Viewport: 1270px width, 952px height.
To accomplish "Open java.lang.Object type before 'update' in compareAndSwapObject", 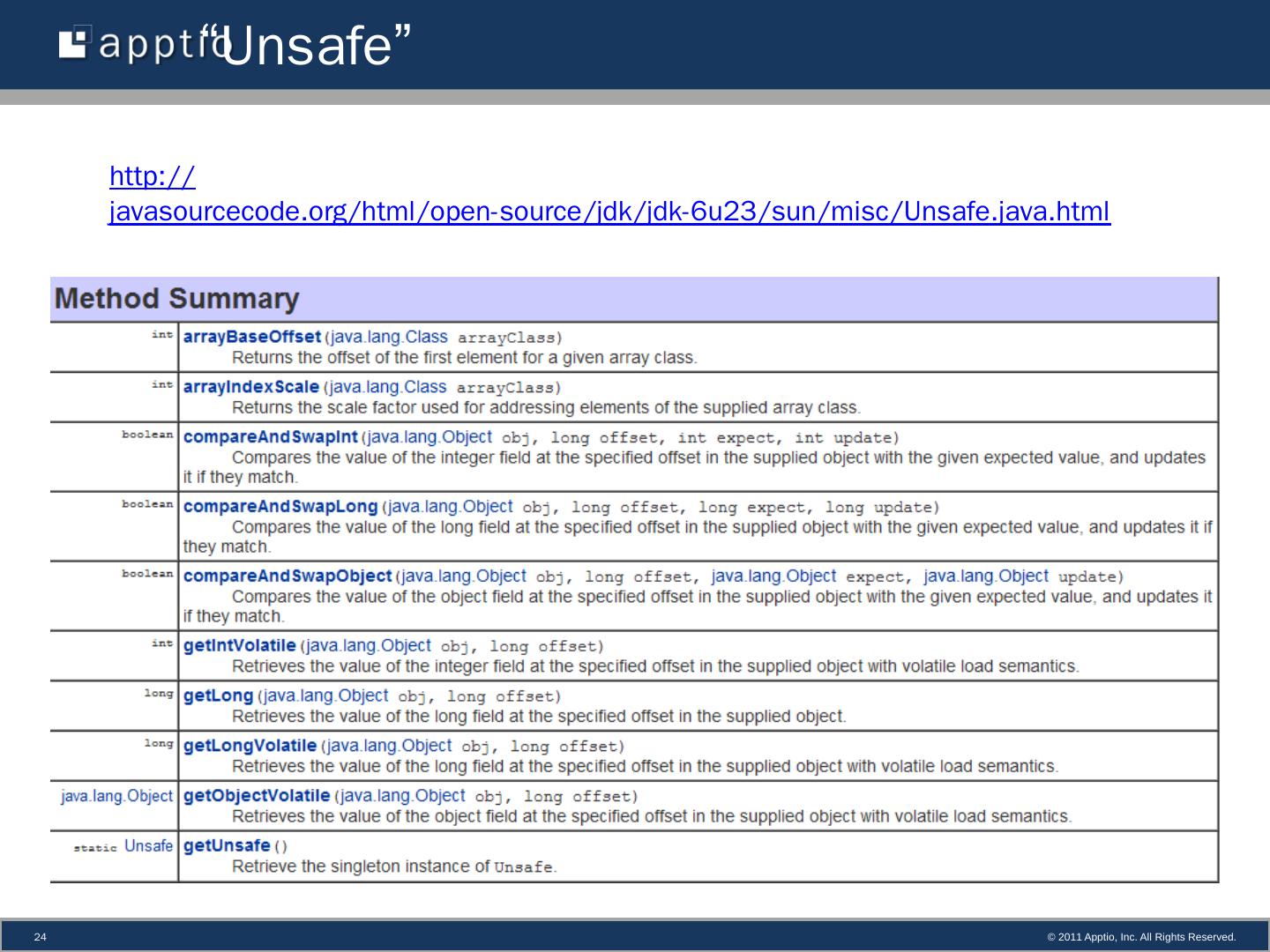I will pos(986,576).
